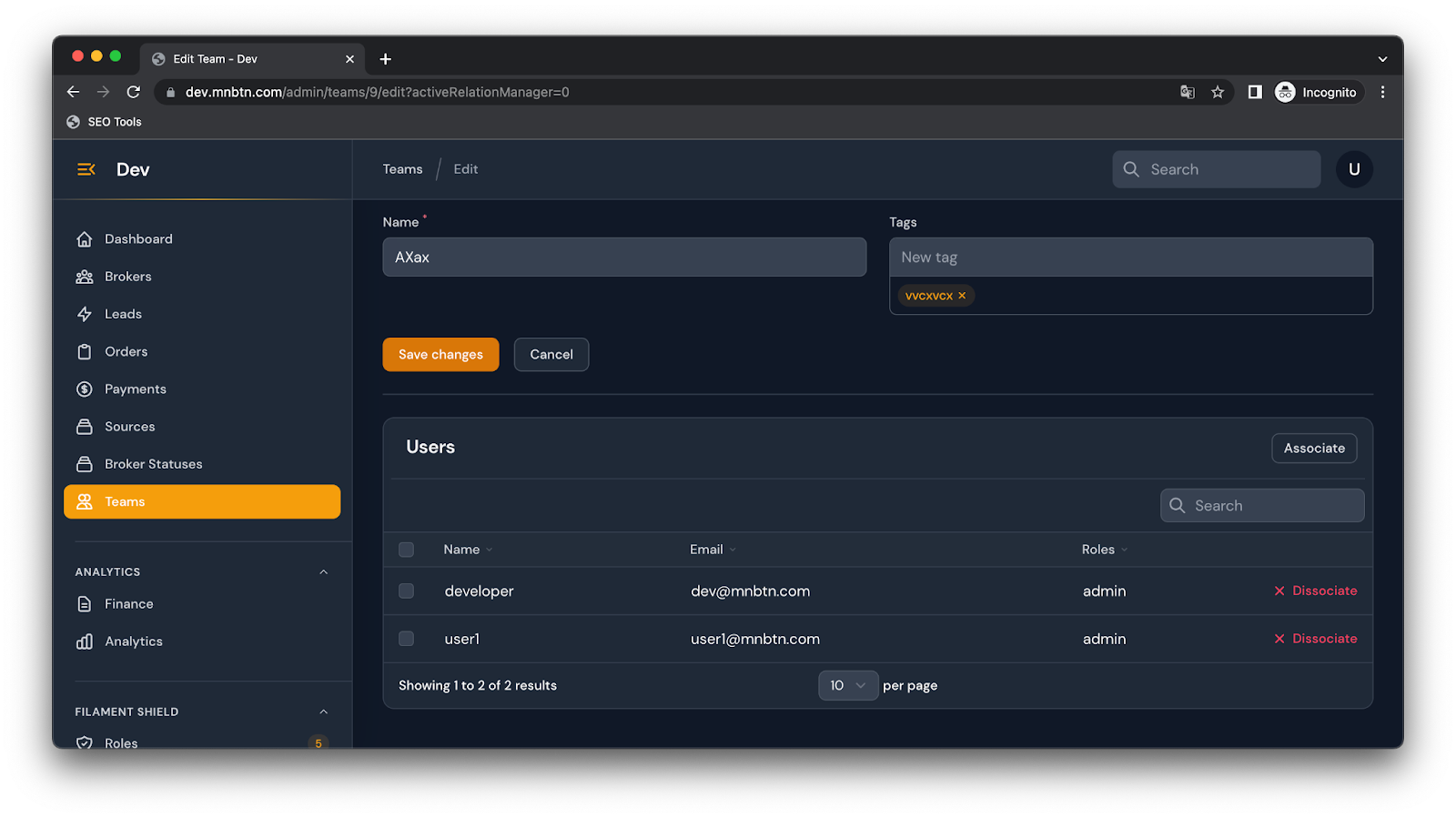This screenshot has width=1456, height=818.
Task: Click the Teams breadcrumb link
Action: 402,169
